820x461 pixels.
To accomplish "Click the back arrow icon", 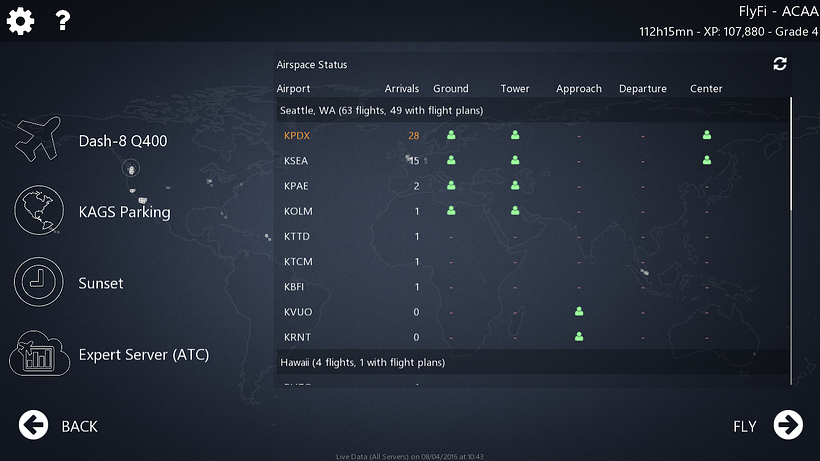I will (x=33, y=425).
